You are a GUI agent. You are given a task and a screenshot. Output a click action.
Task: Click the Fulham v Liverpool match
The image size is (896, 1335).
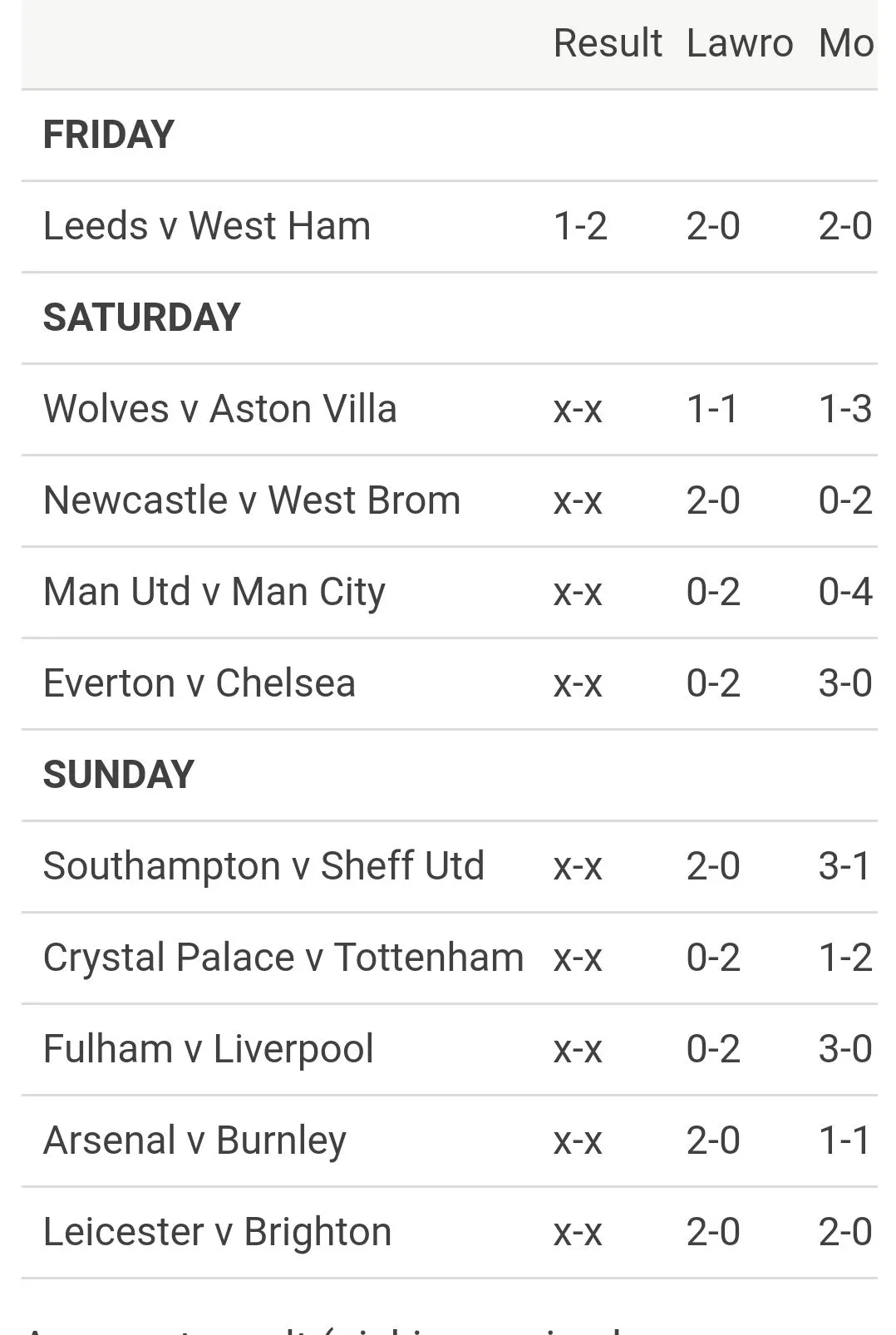(x=209, y=1049)
